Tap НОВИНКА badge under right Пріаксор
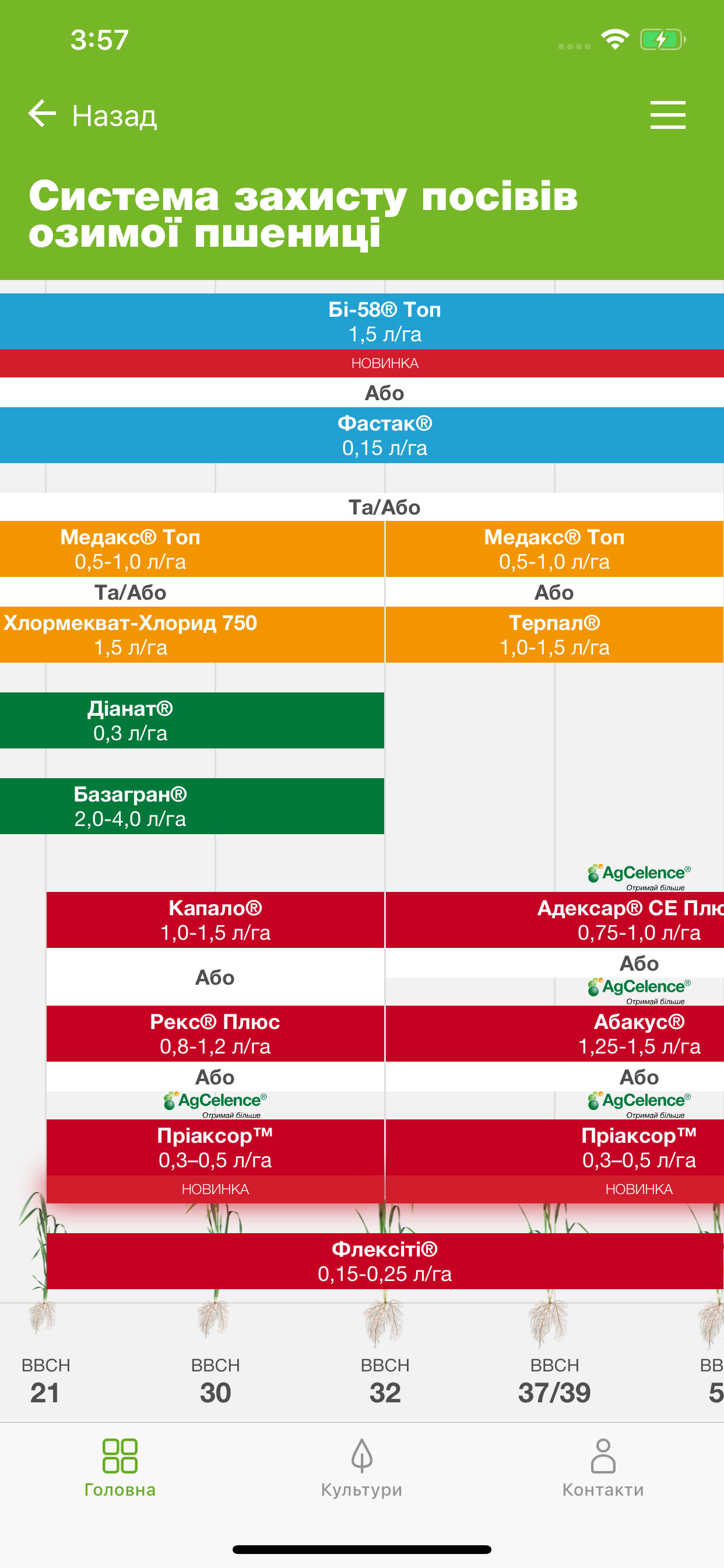Image resolution: width=724 pixels, height=1568 pixels. click(x=555, y=1189)
